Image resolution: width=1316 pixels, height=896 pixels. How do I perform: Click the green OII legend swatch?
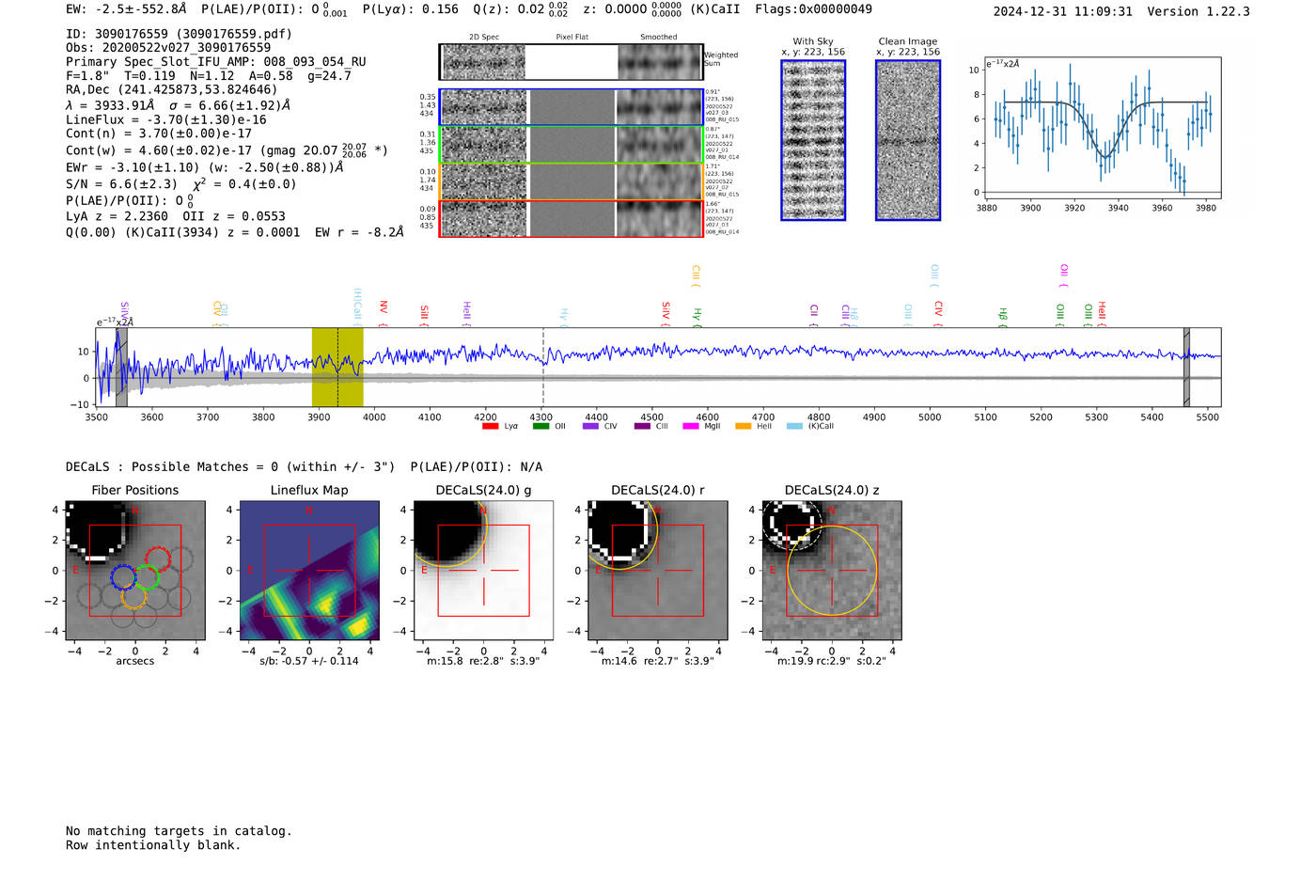point(540,426)
